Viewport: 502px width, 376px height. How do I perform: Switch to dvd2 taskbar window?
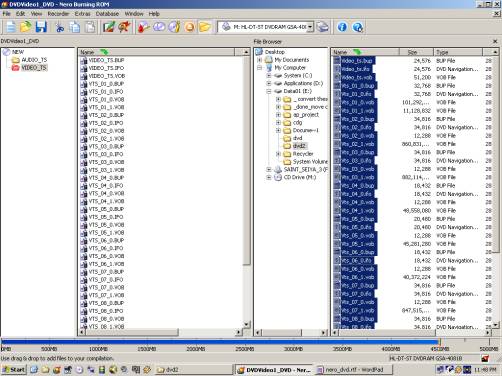click(x=193, y=369)
